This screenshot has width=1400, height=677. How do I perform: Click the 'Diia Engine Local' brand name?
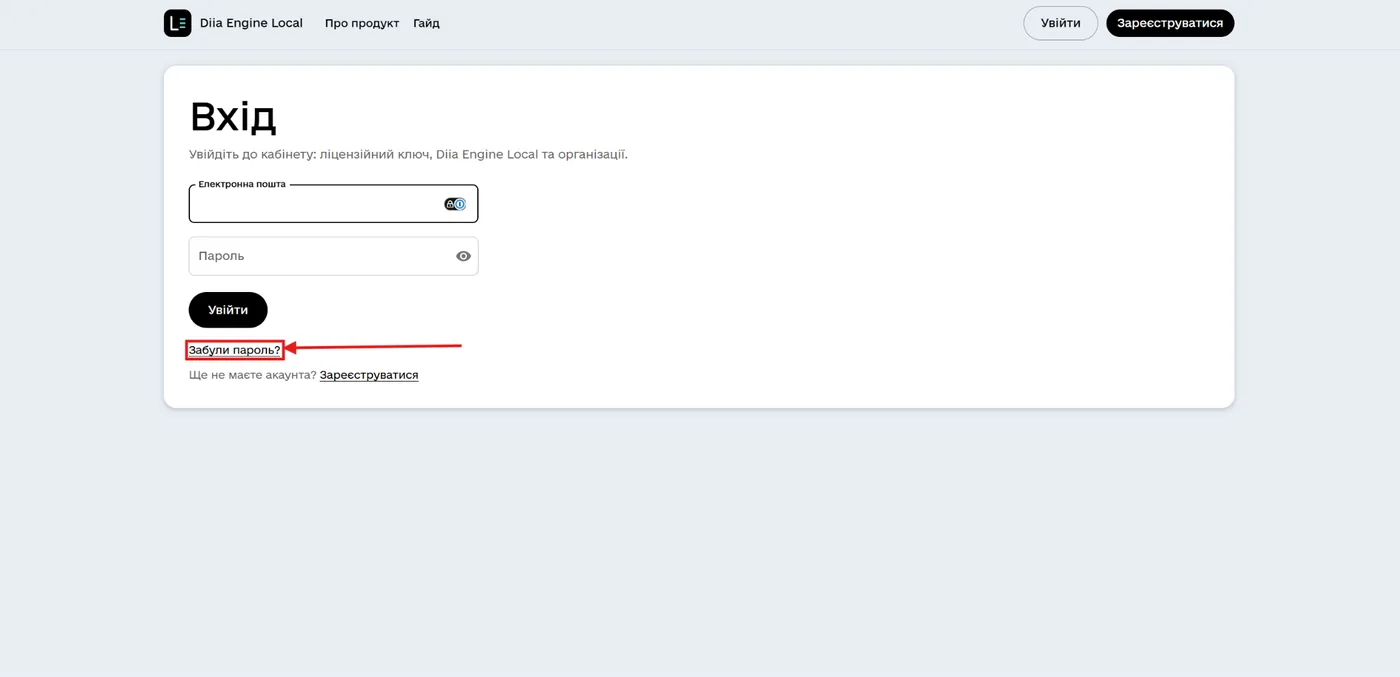pyautogui.click(x=251, y=23)
